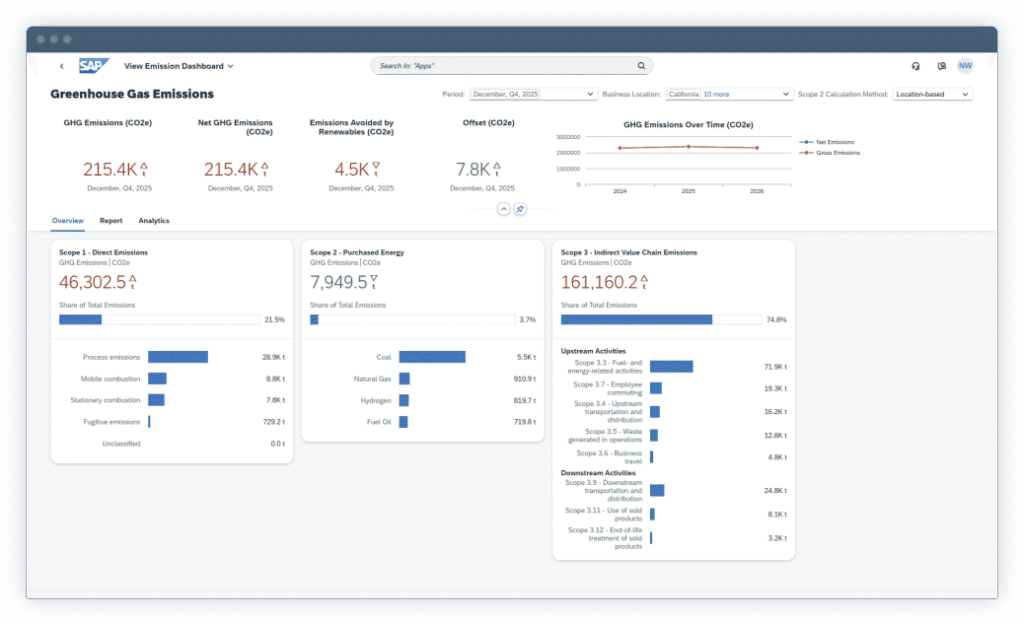Open the feedback icon beside the avatar
1024x625 pixels.
941,66
